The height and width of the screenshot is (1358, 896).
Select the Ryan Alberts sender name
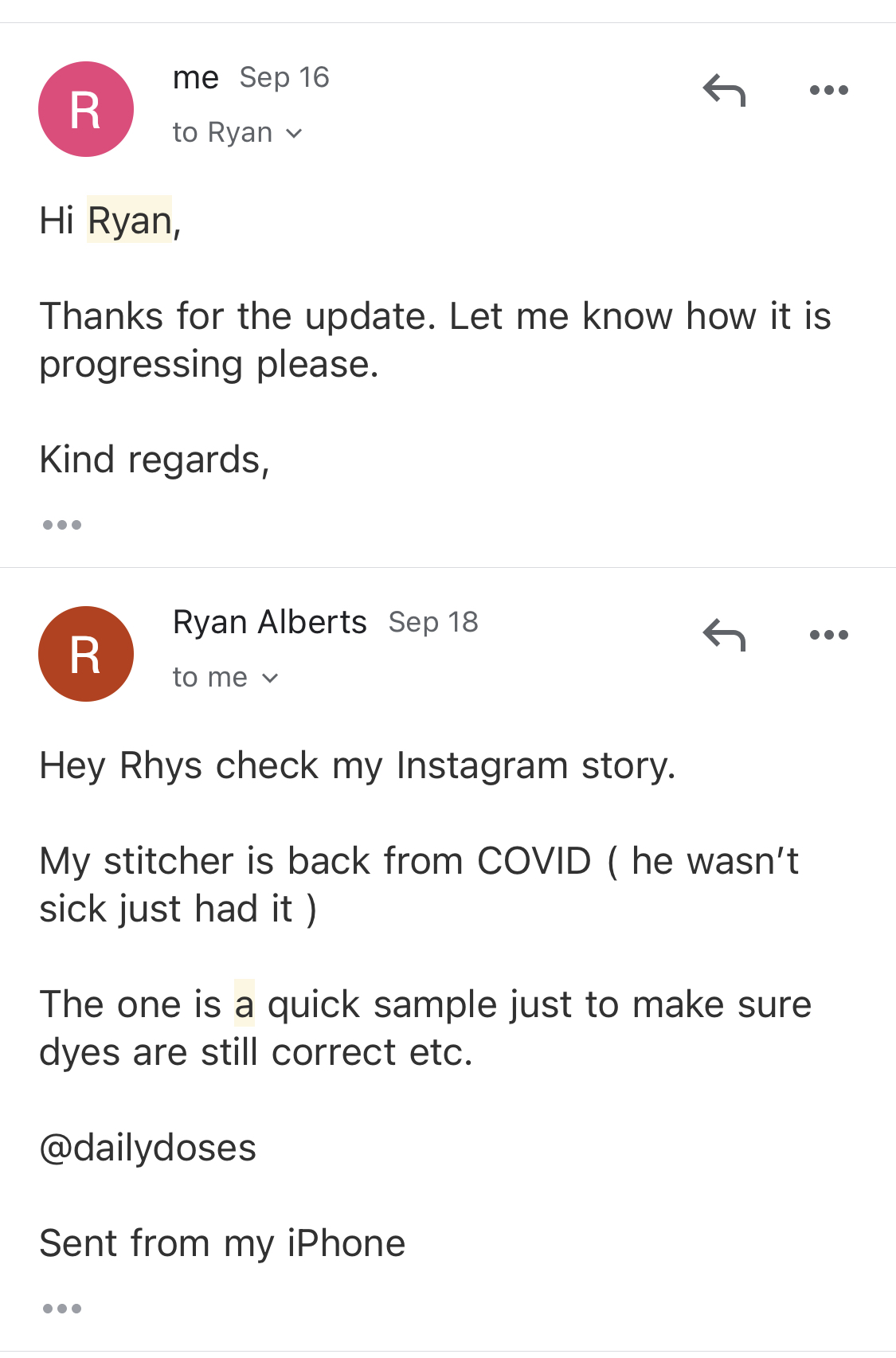(x=269, y=622)
